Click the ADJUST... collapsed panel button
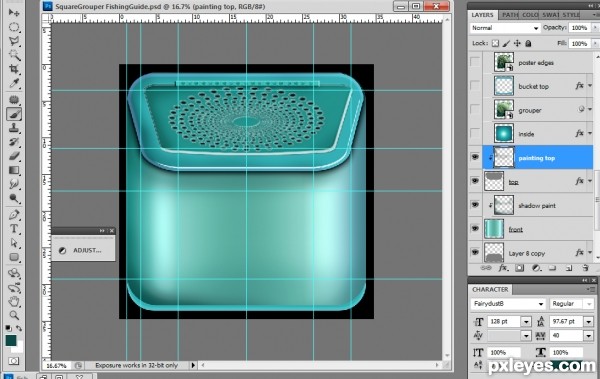Viewport: 600px width, 379px height. click(x=83, y=250)
